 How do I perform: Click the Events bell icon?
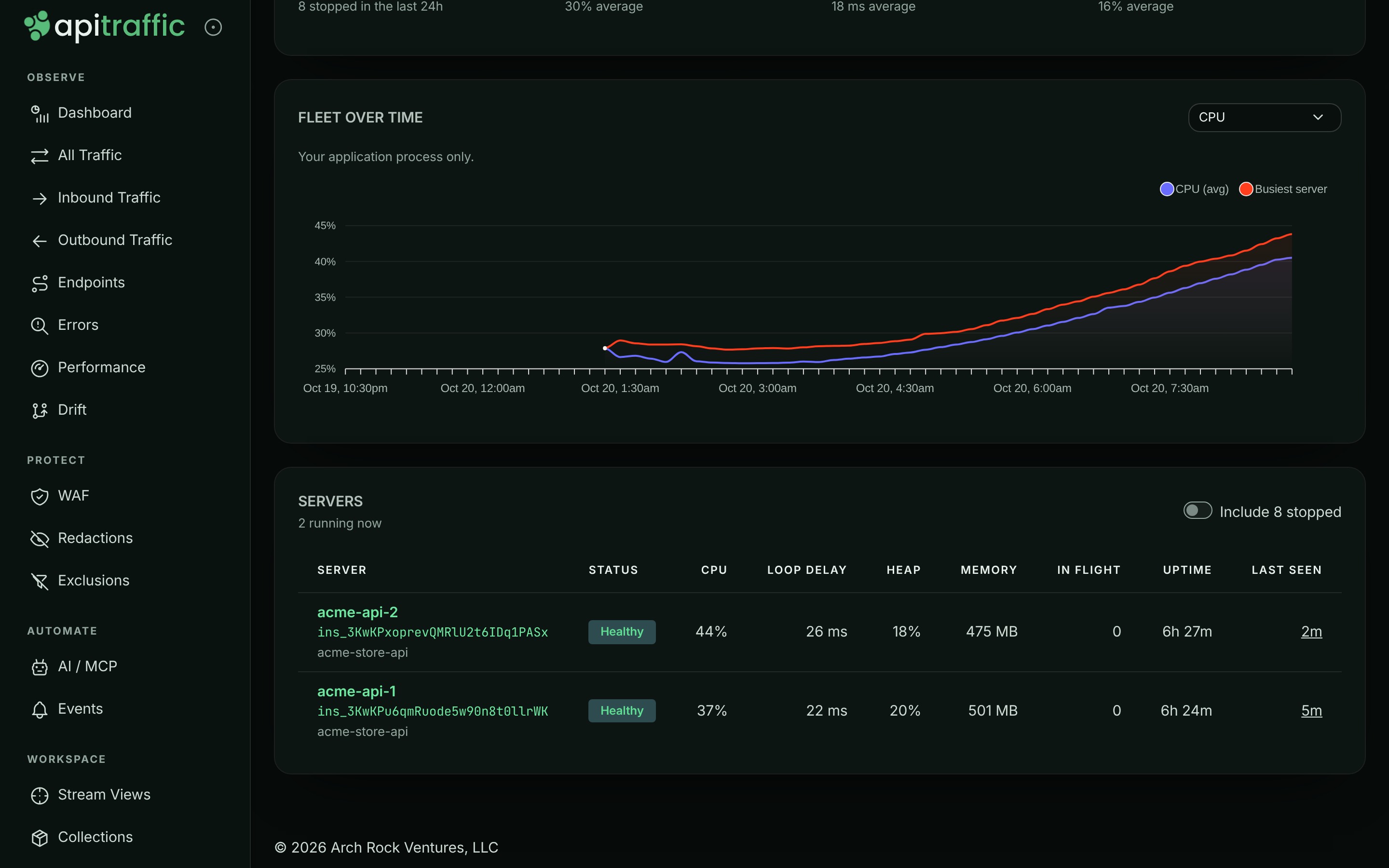pos(40,709)
